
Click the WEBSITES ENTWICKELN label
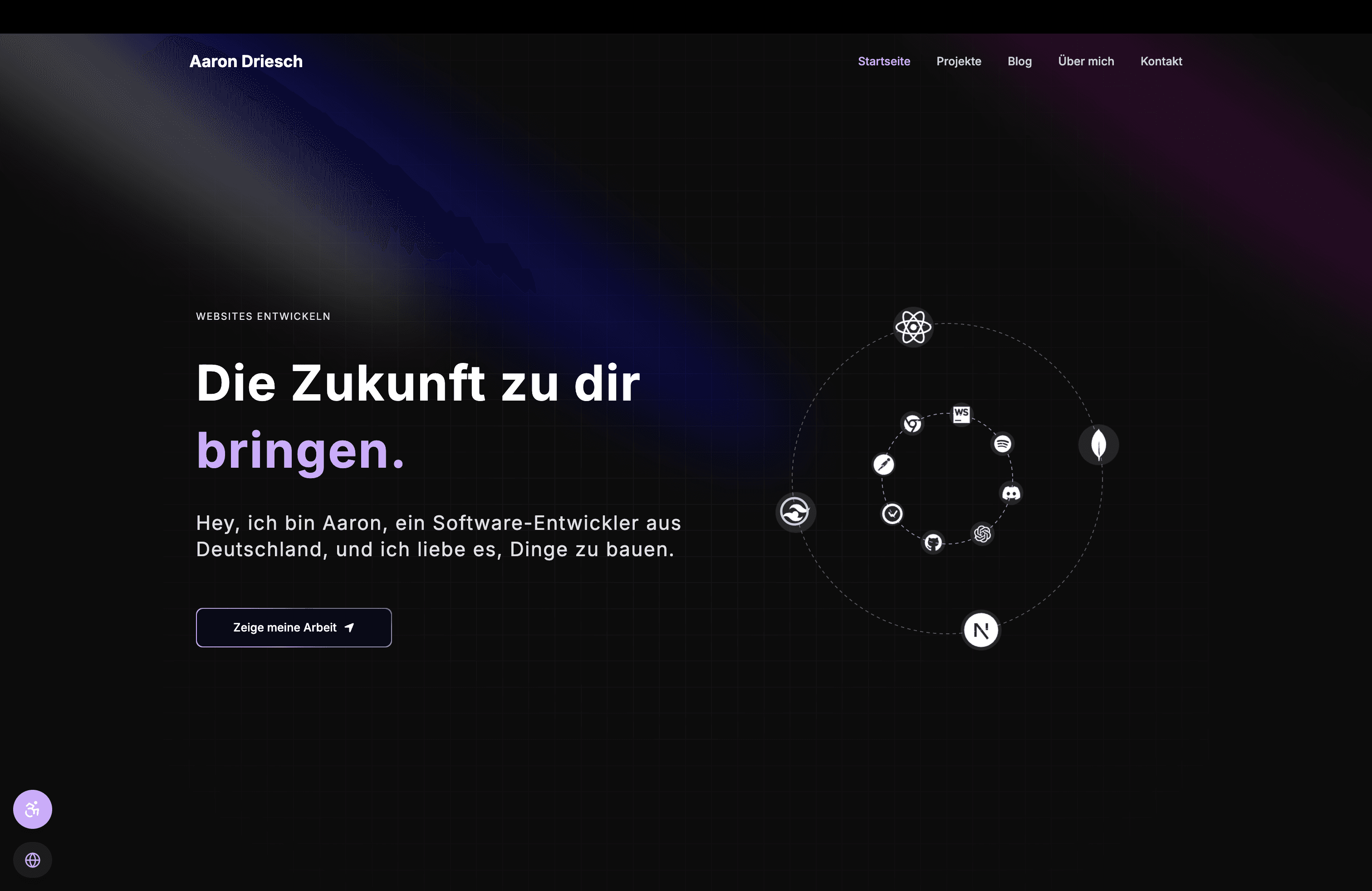(x=264, y=316)
